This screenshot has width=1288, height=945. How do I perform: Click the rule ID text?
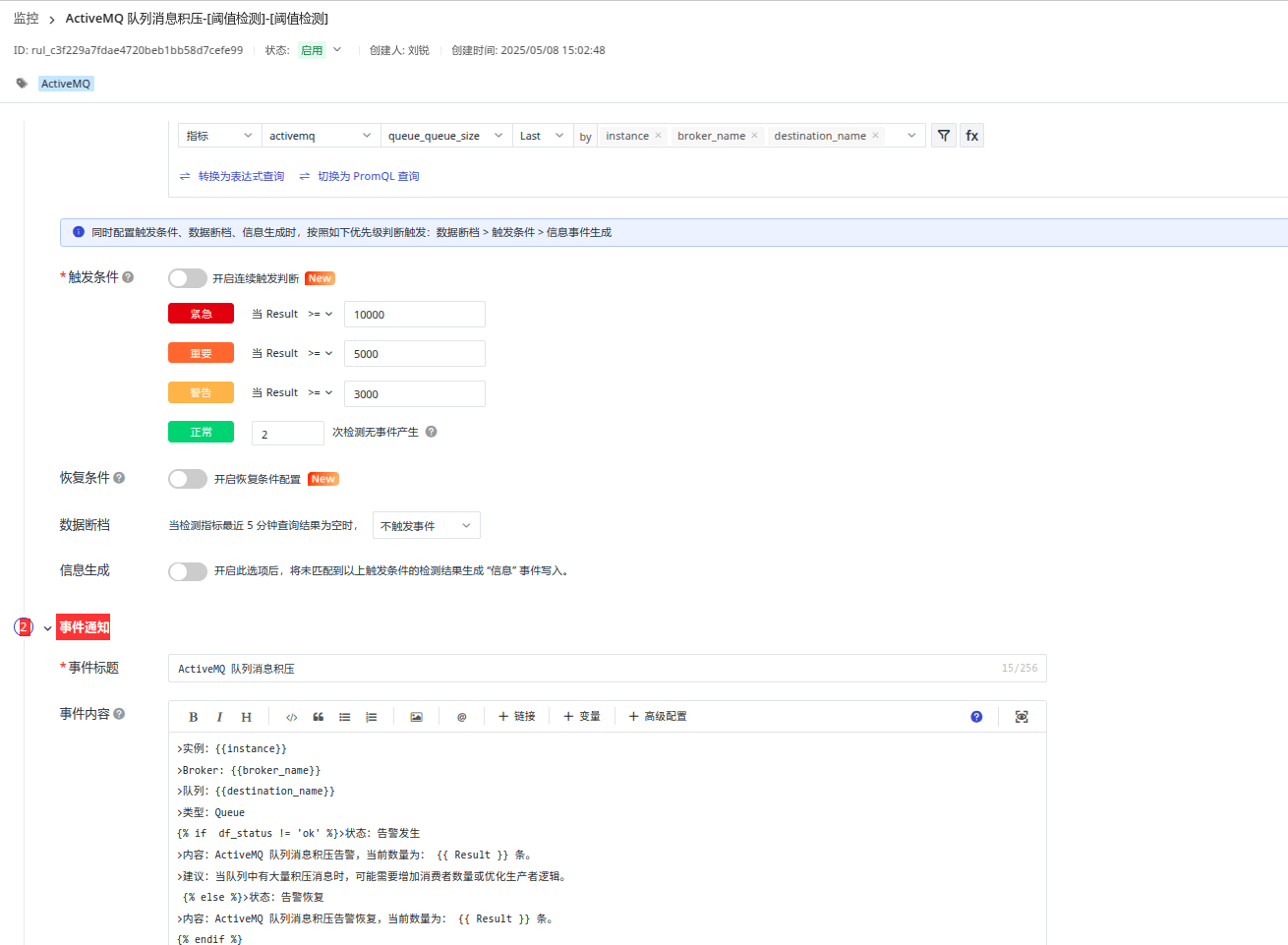pyautogui.click(x=128, y=50)
